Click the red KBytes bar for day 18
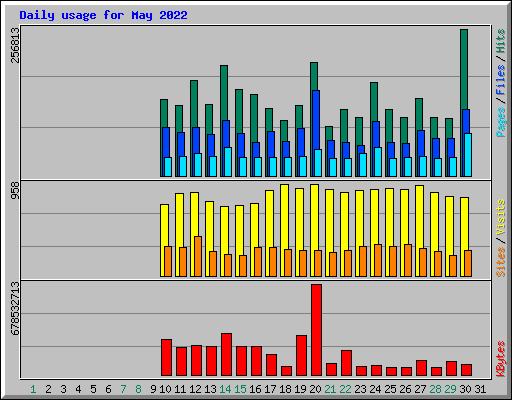 coord(286,371)
